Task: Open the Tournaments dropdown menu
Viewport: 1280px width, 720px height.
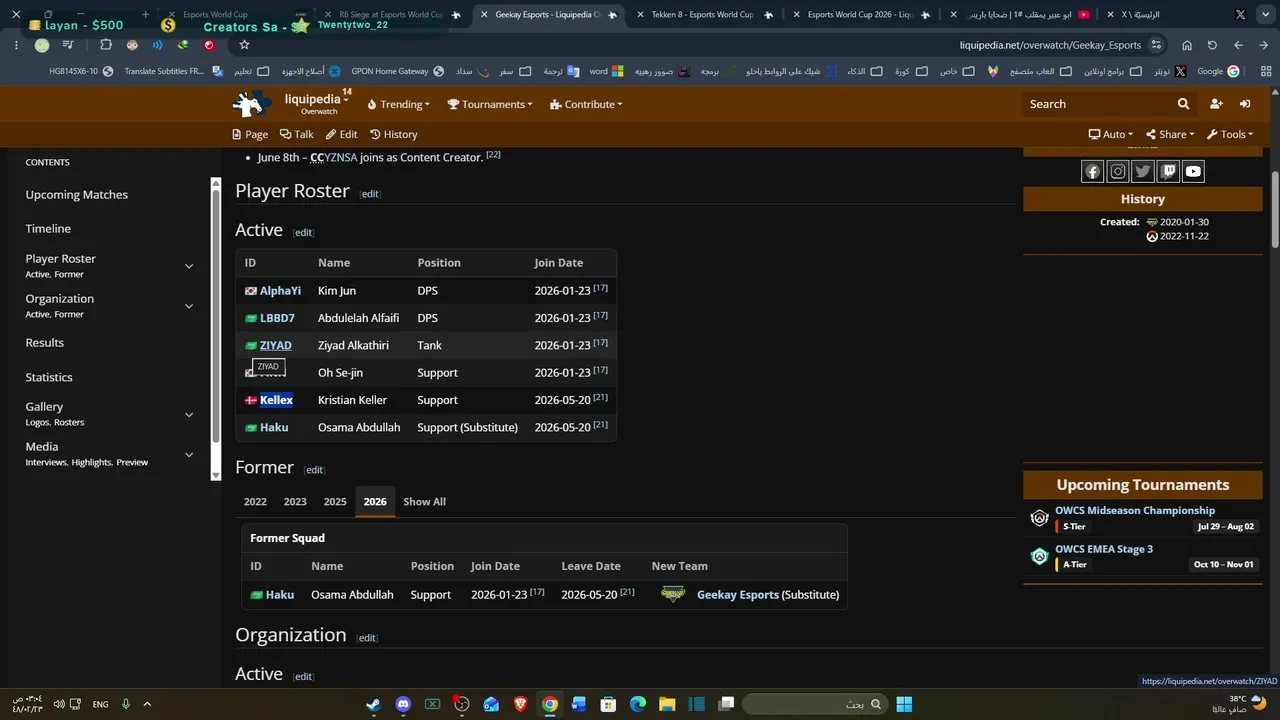Action: coord(490,104)
